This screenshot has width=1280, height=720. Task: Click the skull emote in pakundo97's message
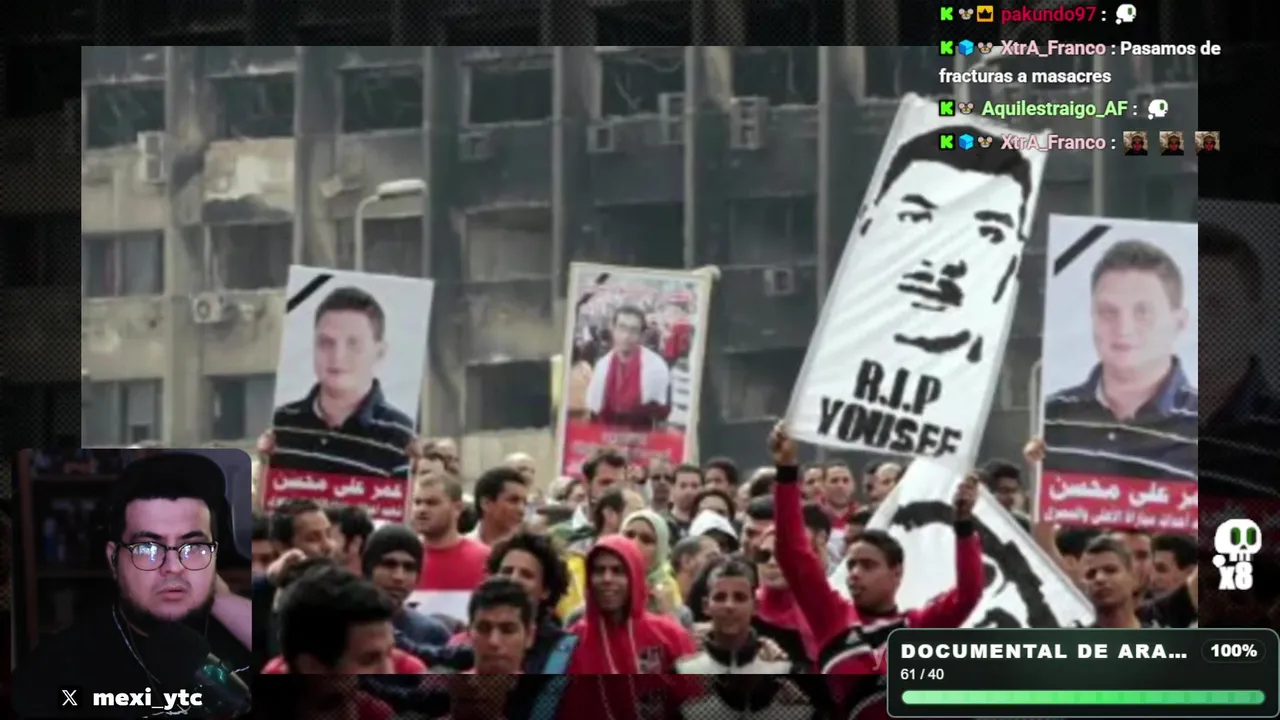1126,15
